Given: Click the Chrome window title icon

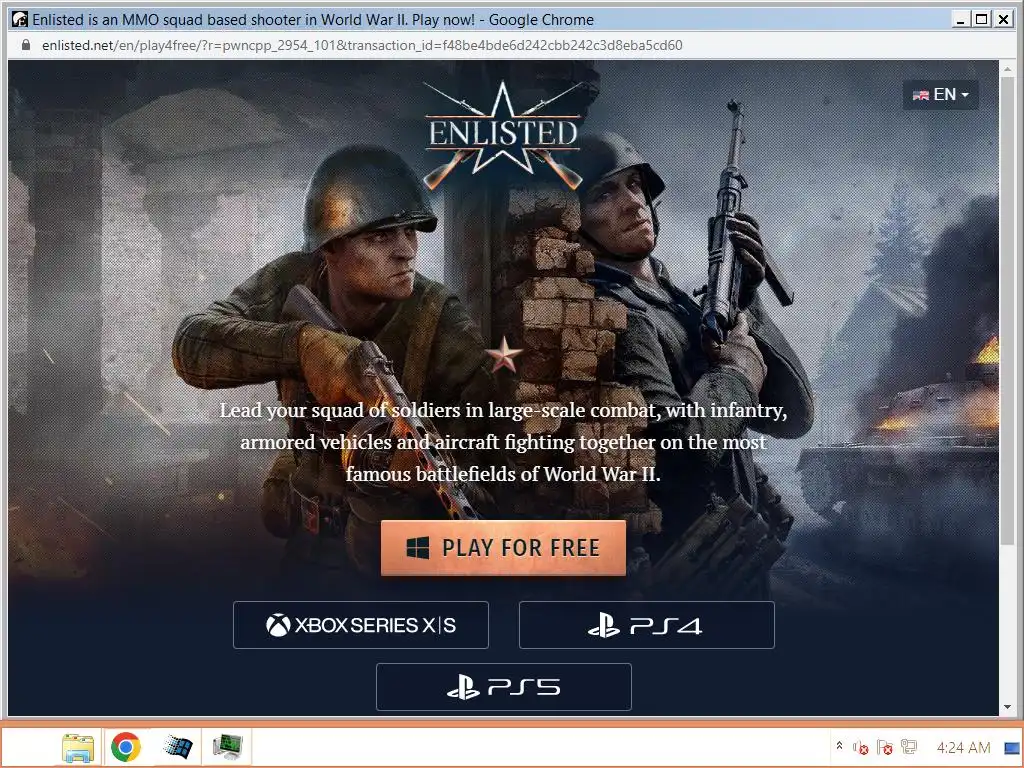Looking at the screenshot, I should [x=20, y=20].
